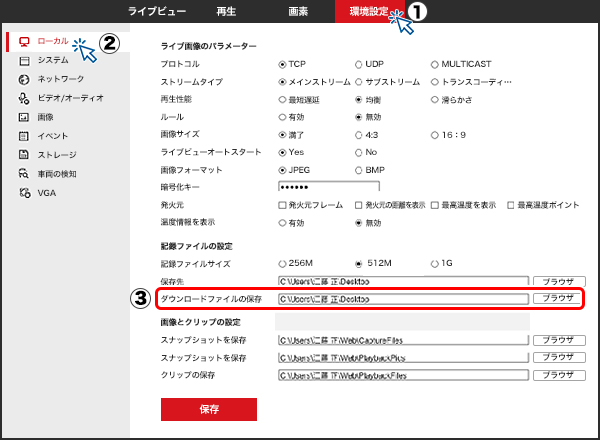The image size is (600, 440).
Task: Click the red 保存 button
Action: point(209,409)
